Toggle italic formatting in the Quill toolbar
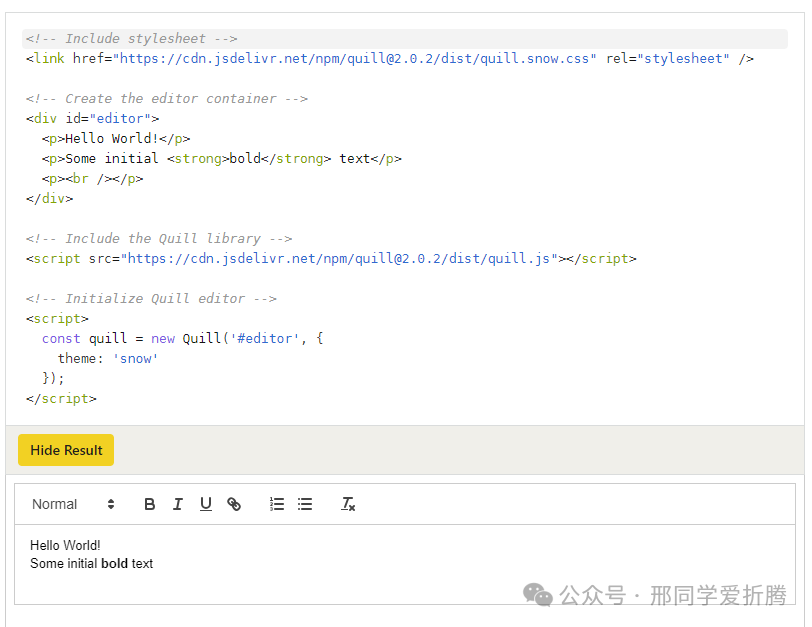Screen dimensions: 812x627 pos(178,504)
